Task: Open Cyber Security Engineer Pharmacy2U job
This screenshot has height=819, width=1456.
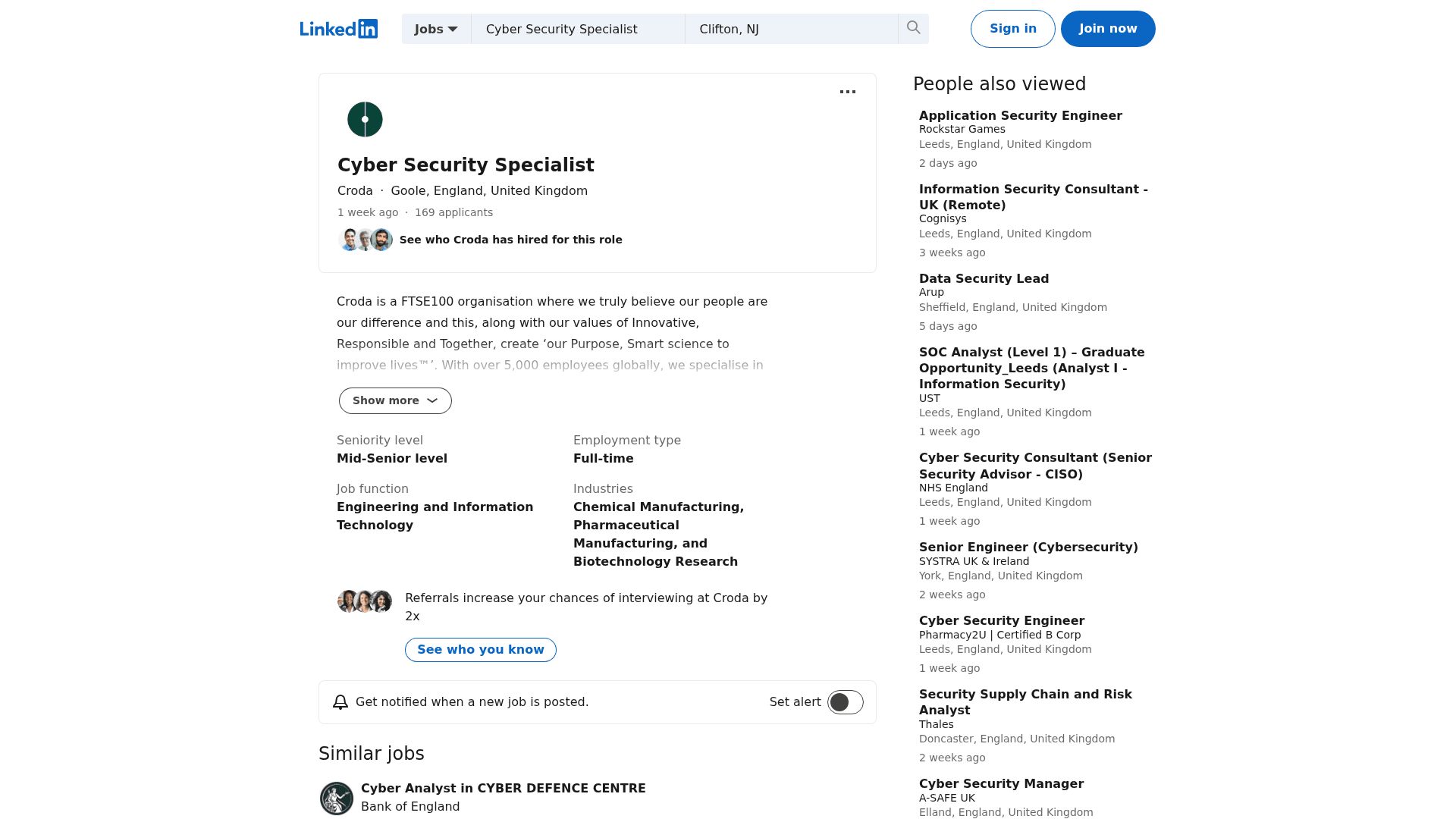Action: pyautogui.click(x=1002, y=621)
